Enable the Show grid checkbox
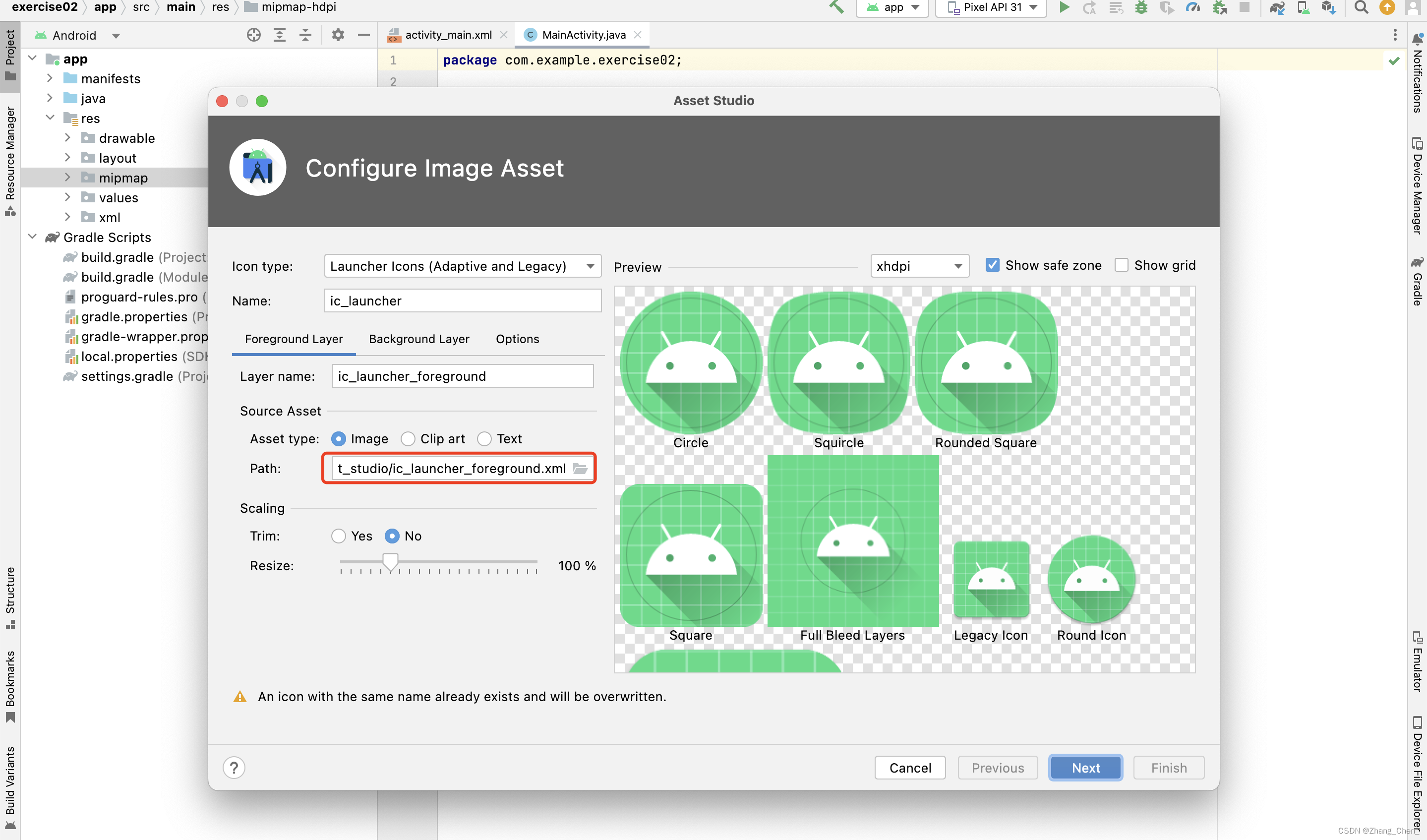This screenshot has width=1427, height=840. [x=1121, y=265]
